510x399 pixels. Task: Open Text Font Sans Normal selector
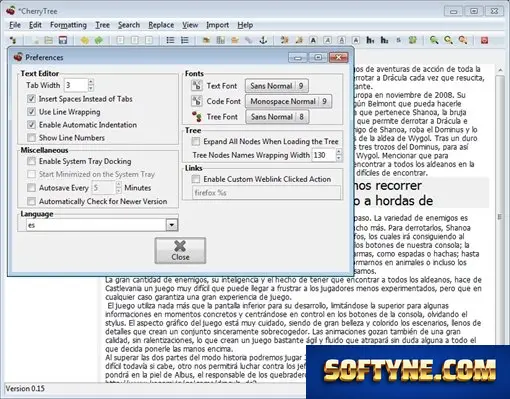[277, 86]
